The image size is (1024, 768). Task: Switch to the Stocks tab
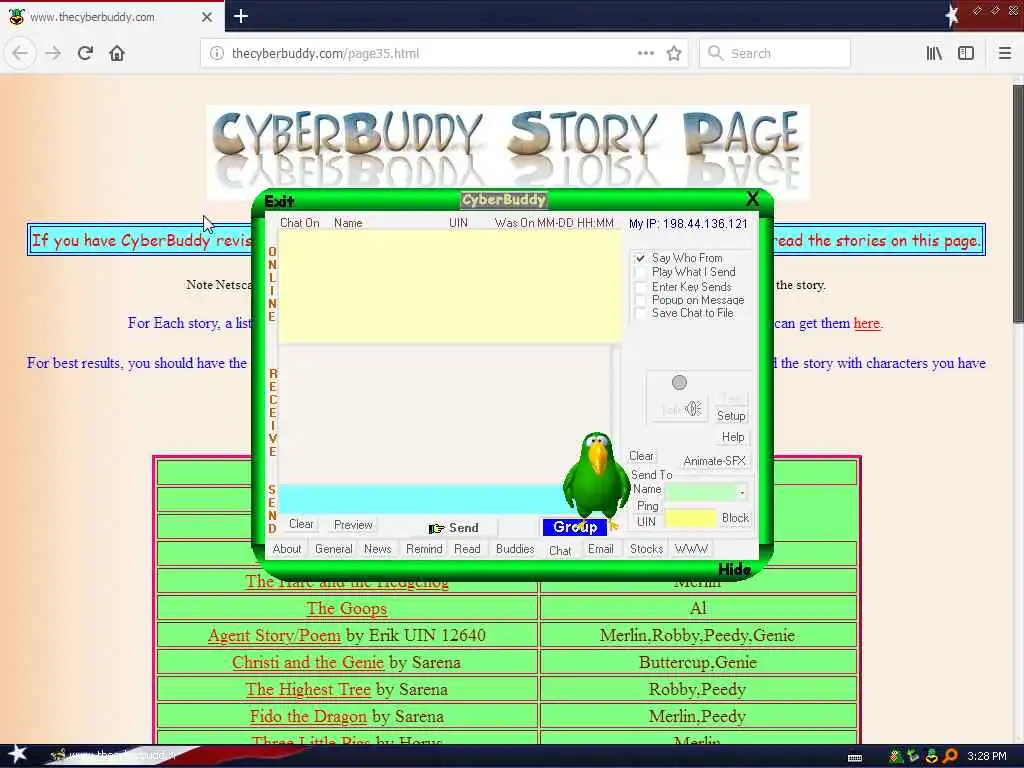click(646, 549)
